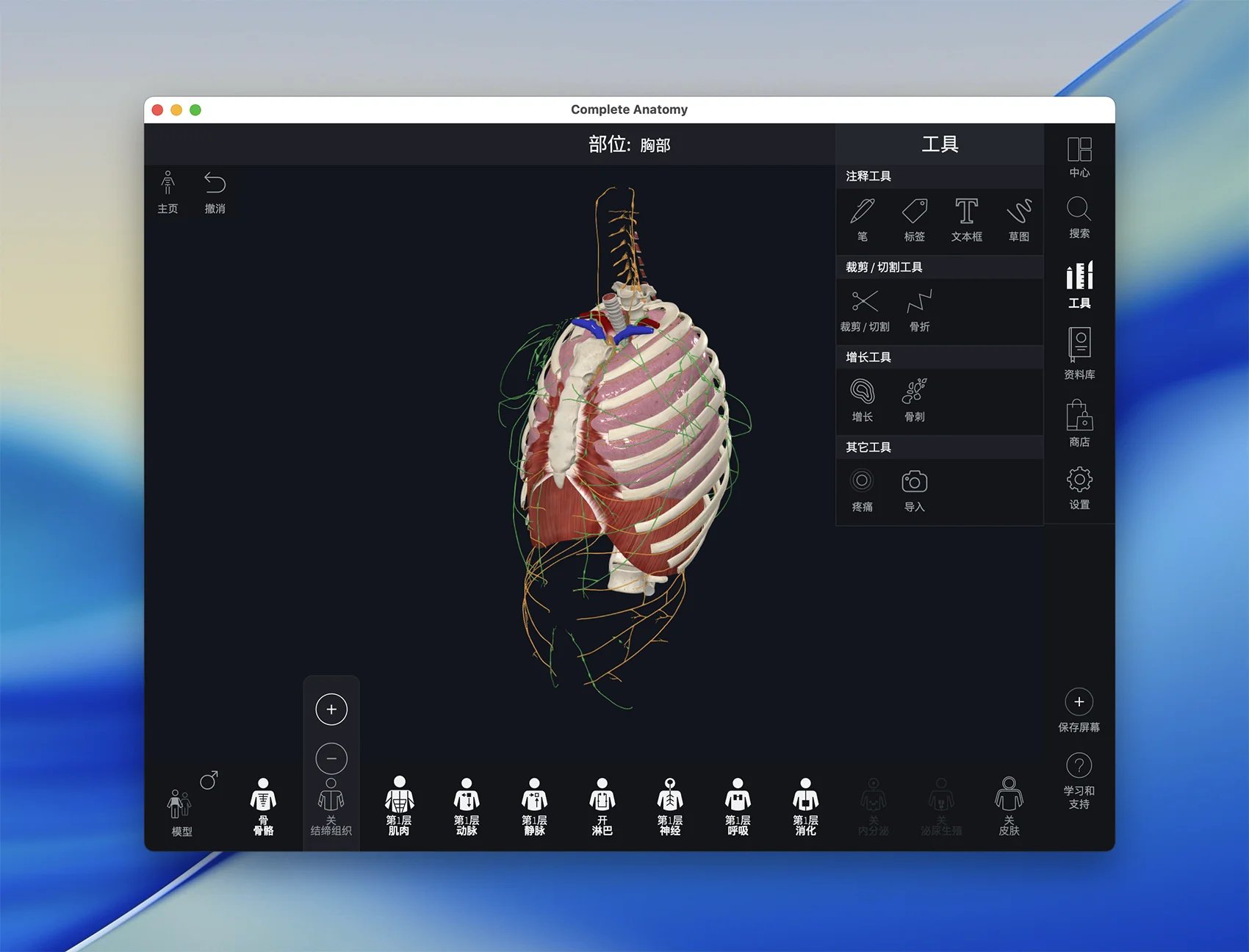Toggle the Lymphatic (淋巴) system layer
Viewport: 1249px width, 952px height.
[602, 806]
